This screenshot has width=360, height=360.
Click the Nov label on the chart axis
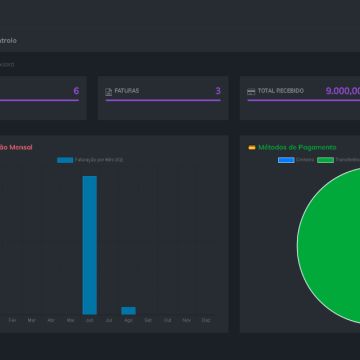click(x=187, y=320)
